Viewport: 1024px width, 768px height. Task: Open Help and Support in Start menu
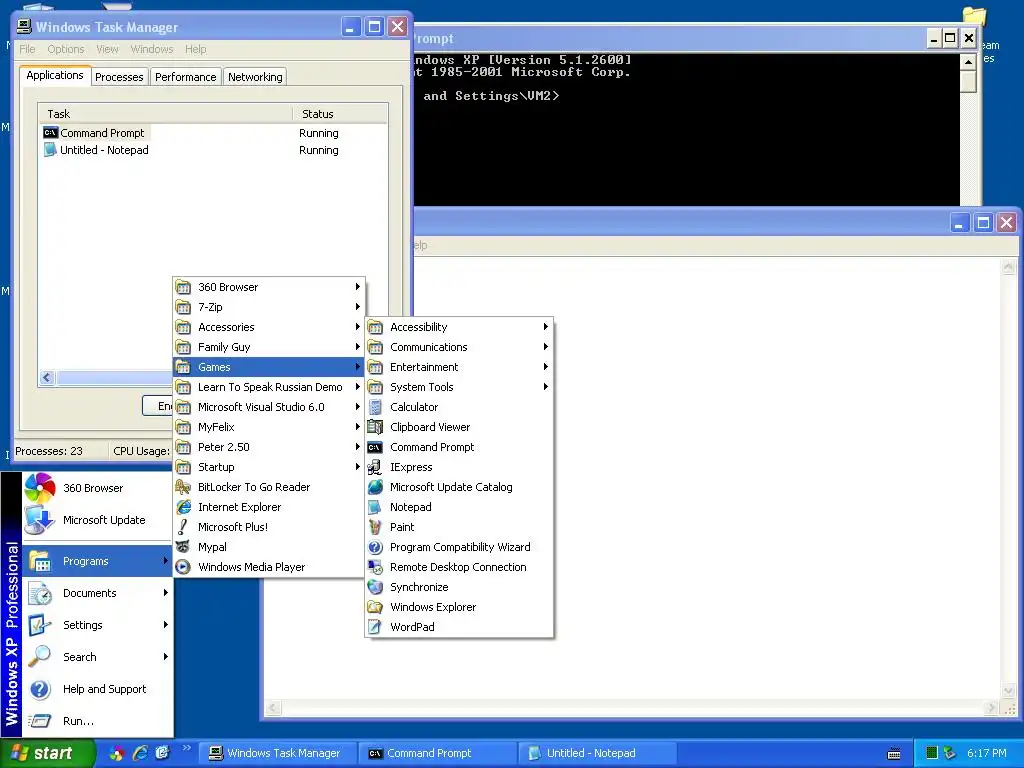(98, 689)
